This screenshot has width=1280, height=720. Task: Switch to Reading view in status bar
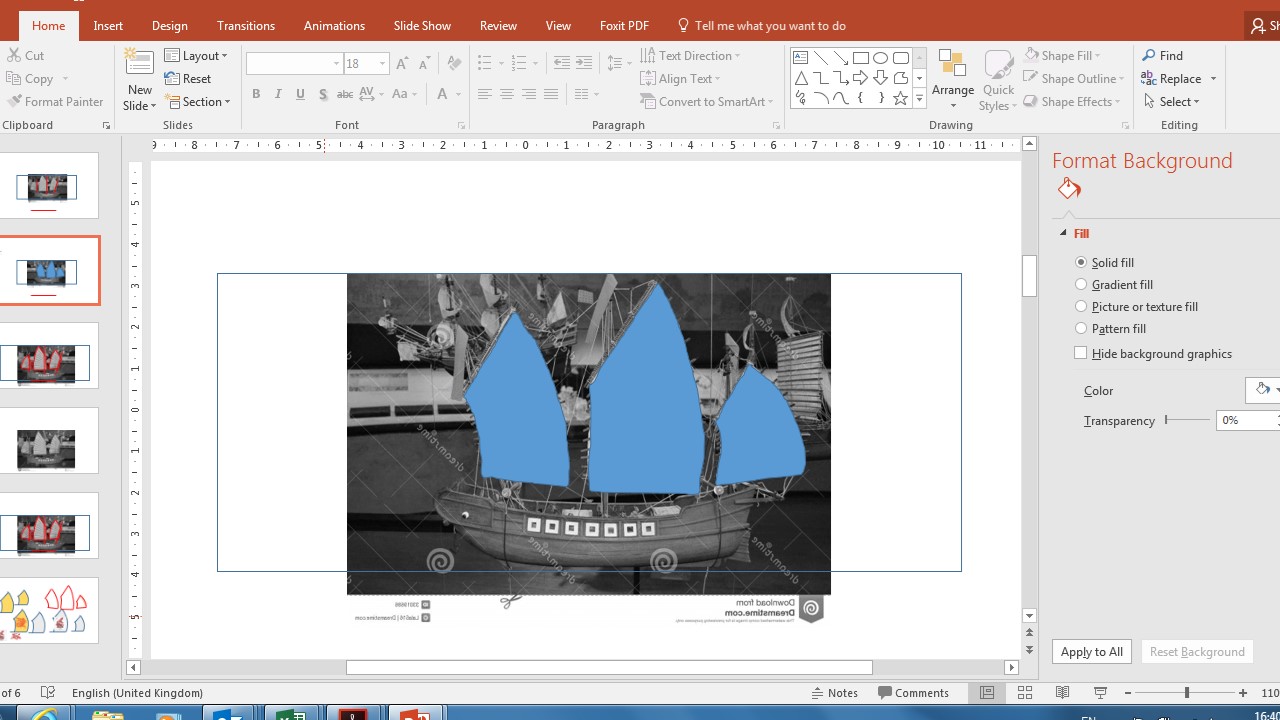point(1063,693)
